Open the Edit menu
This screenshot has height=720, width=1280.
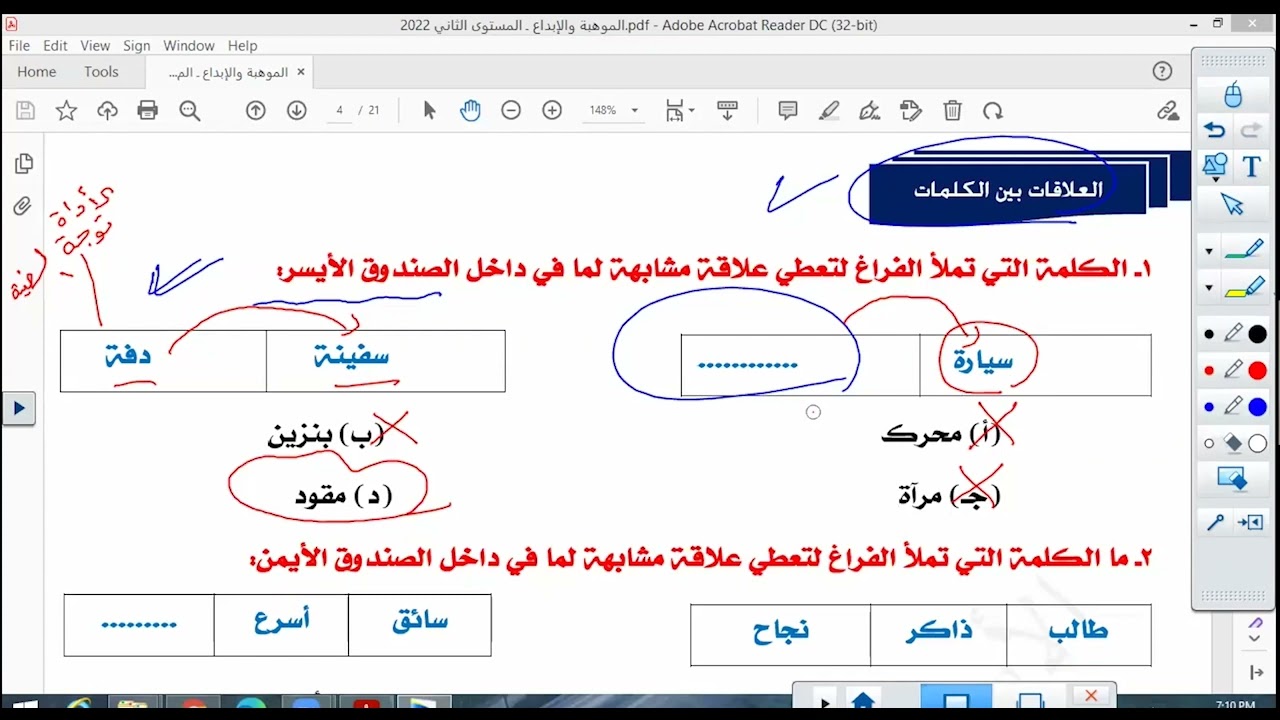pos(55,46)
